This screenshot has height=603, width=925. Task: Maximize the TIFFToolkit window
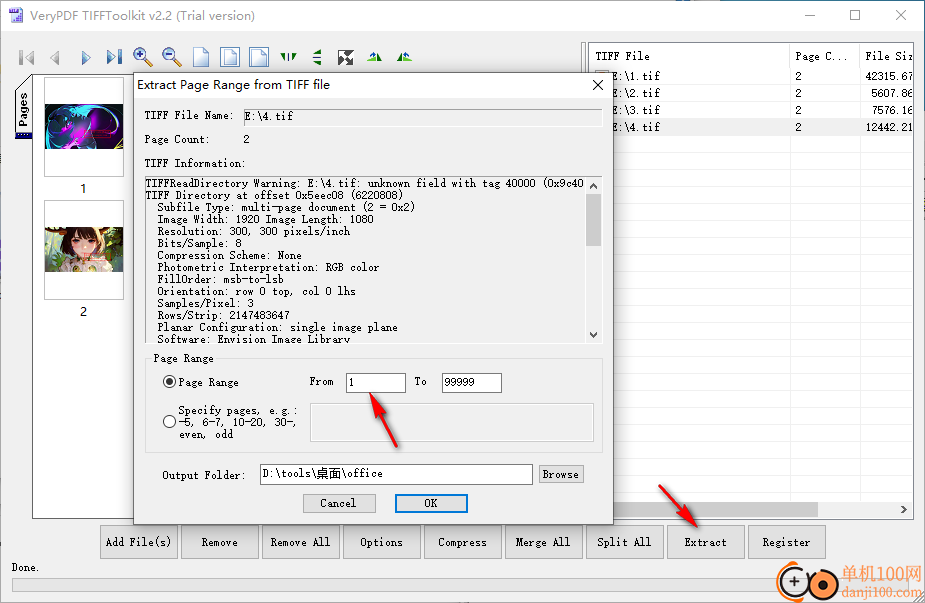pos(855,16)
